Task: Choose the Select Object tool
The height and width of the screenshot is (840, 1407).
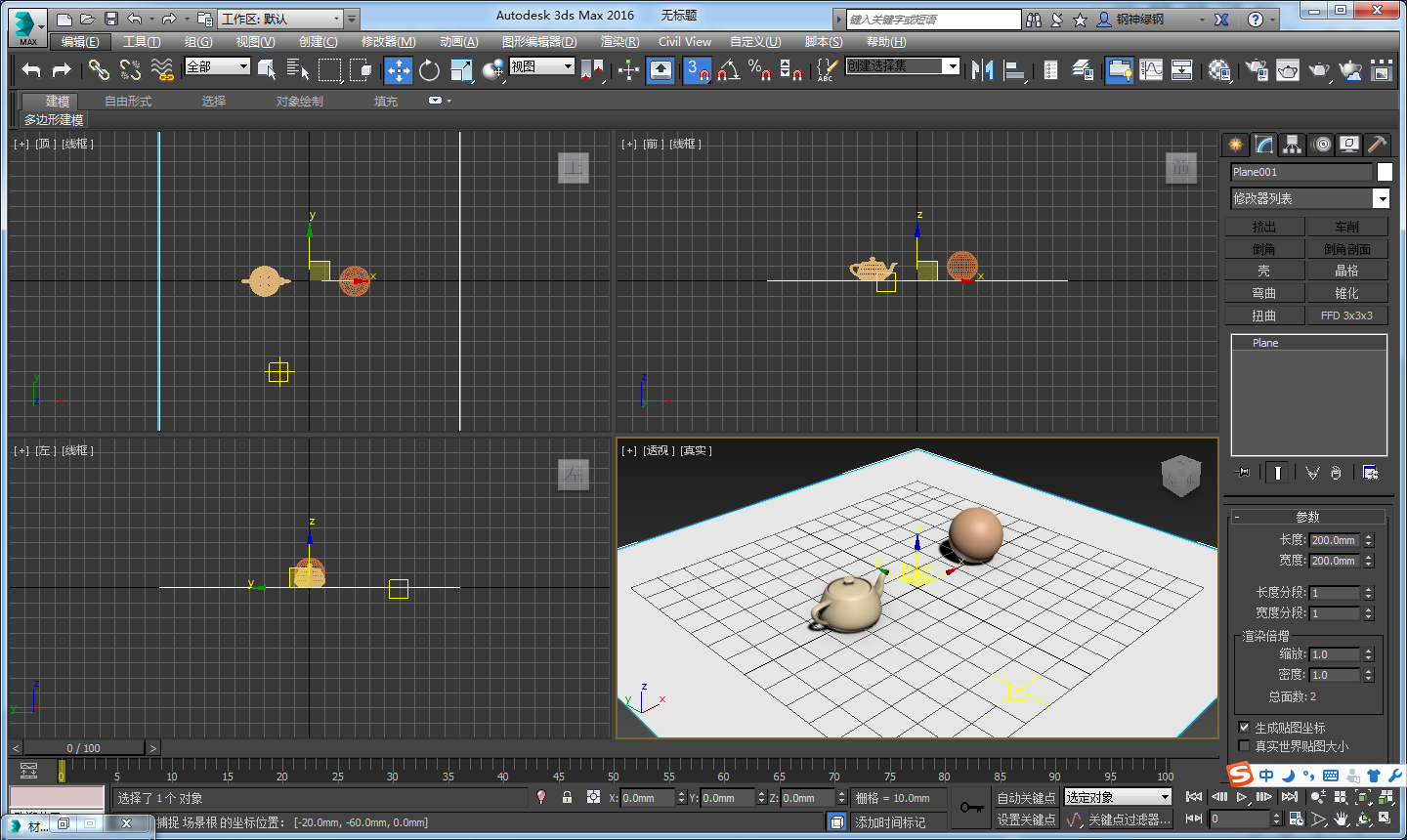Action: [x=267, y=69]
